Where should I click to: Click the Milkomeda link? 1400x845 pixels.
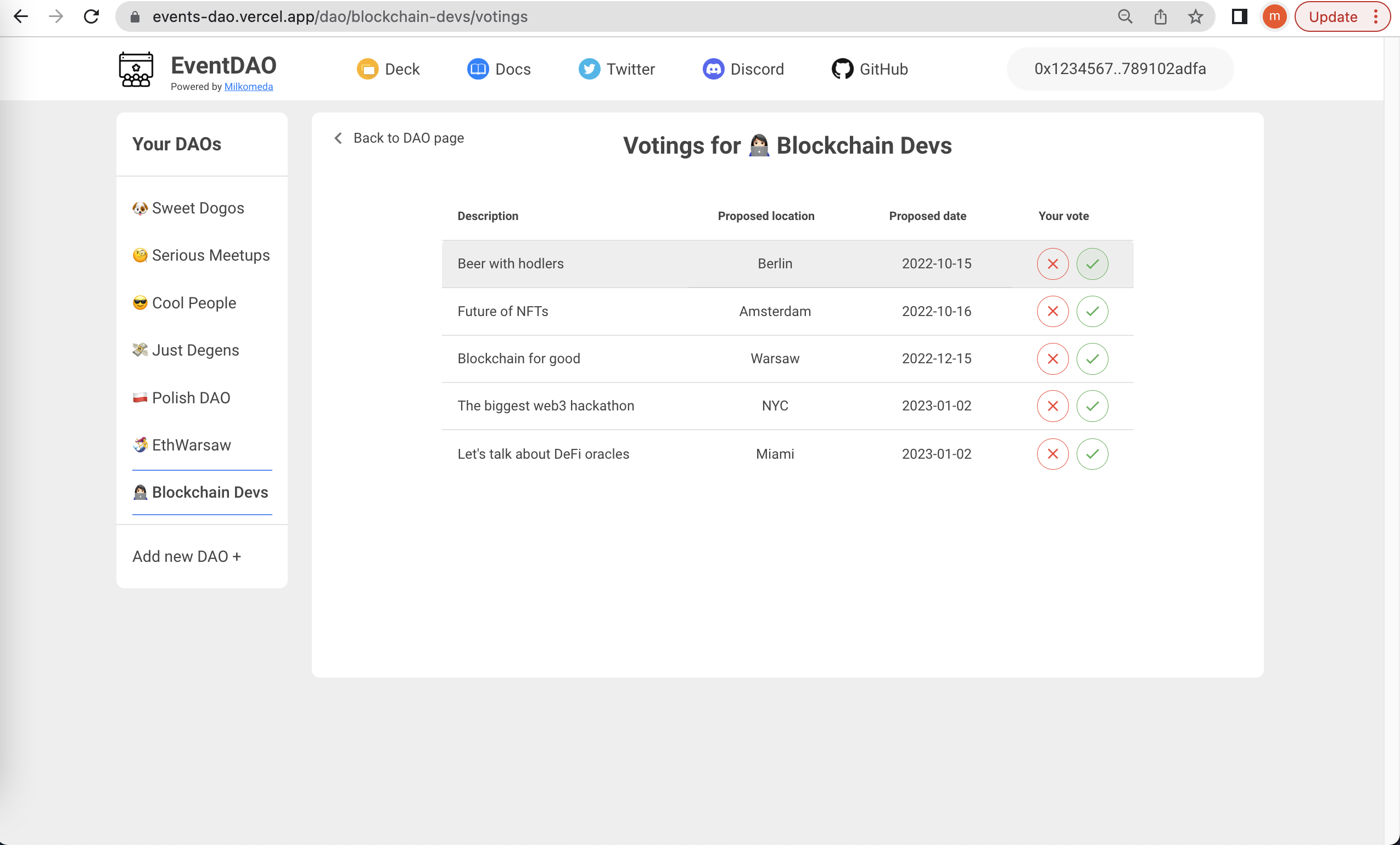click(x=248, y=86)
